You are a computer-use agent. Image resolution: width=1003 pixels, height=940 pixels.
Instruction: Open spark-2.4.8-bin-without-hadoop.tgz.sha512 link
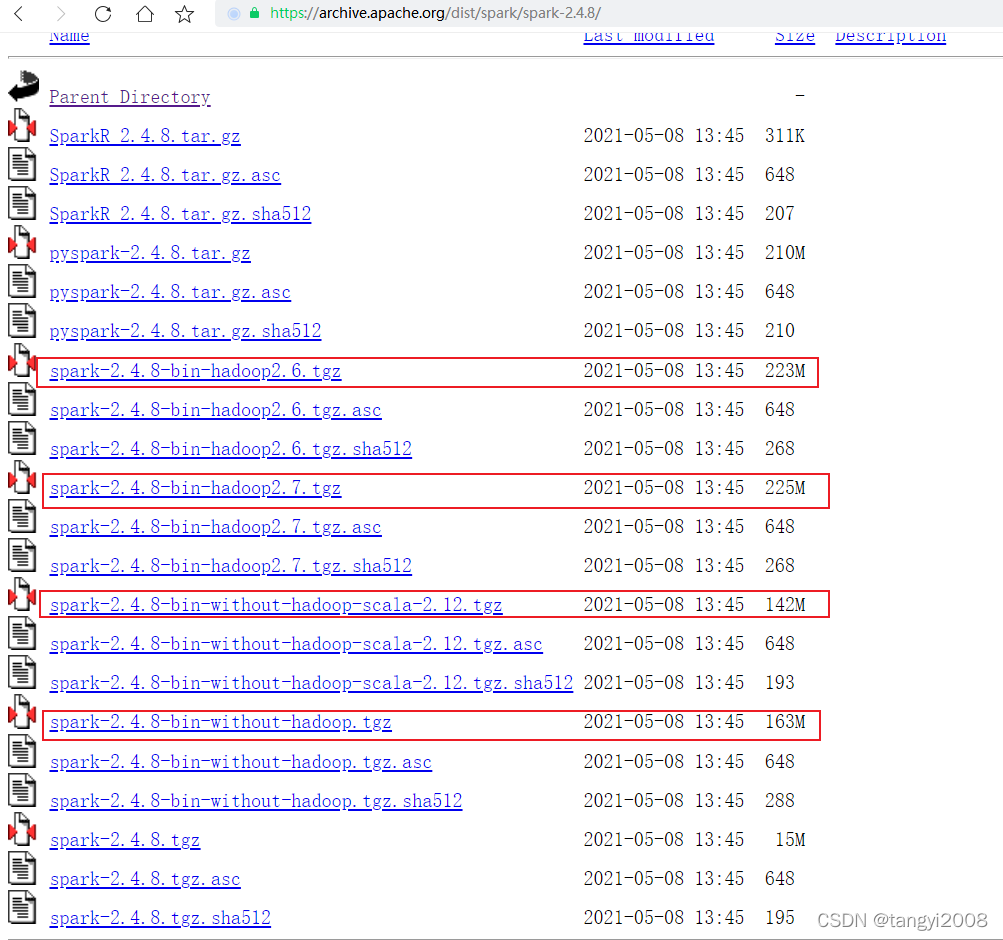[x=256, y=801]
